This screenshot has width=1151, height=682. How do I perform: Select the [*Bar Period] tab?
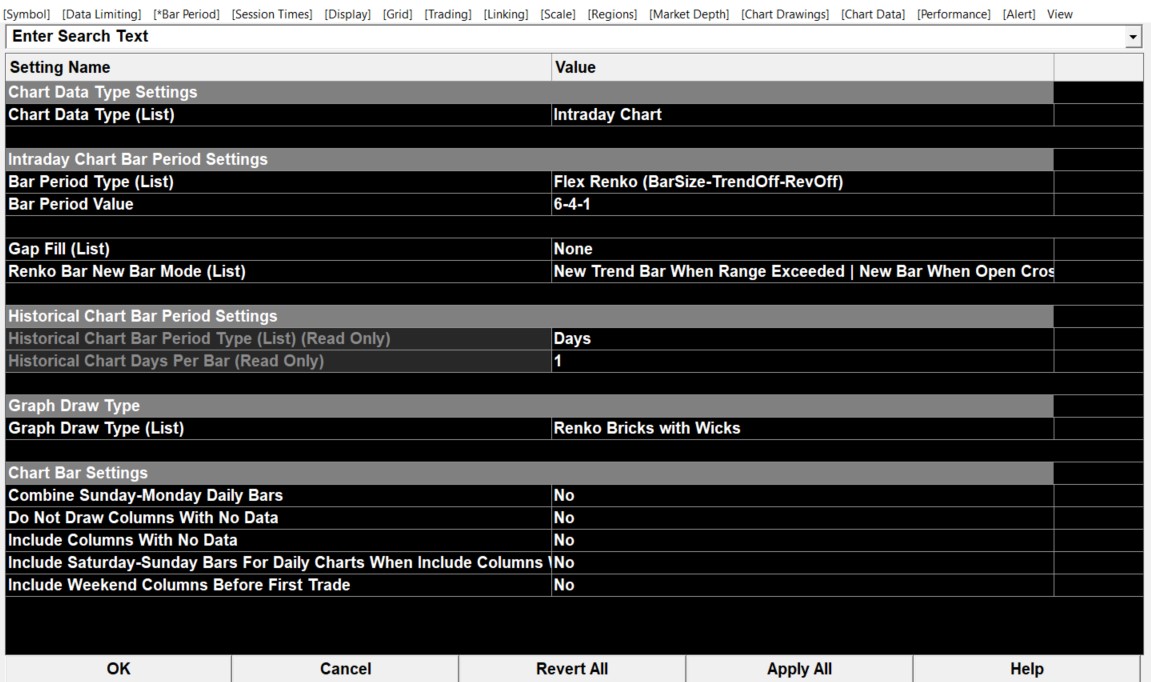(186, 14)
